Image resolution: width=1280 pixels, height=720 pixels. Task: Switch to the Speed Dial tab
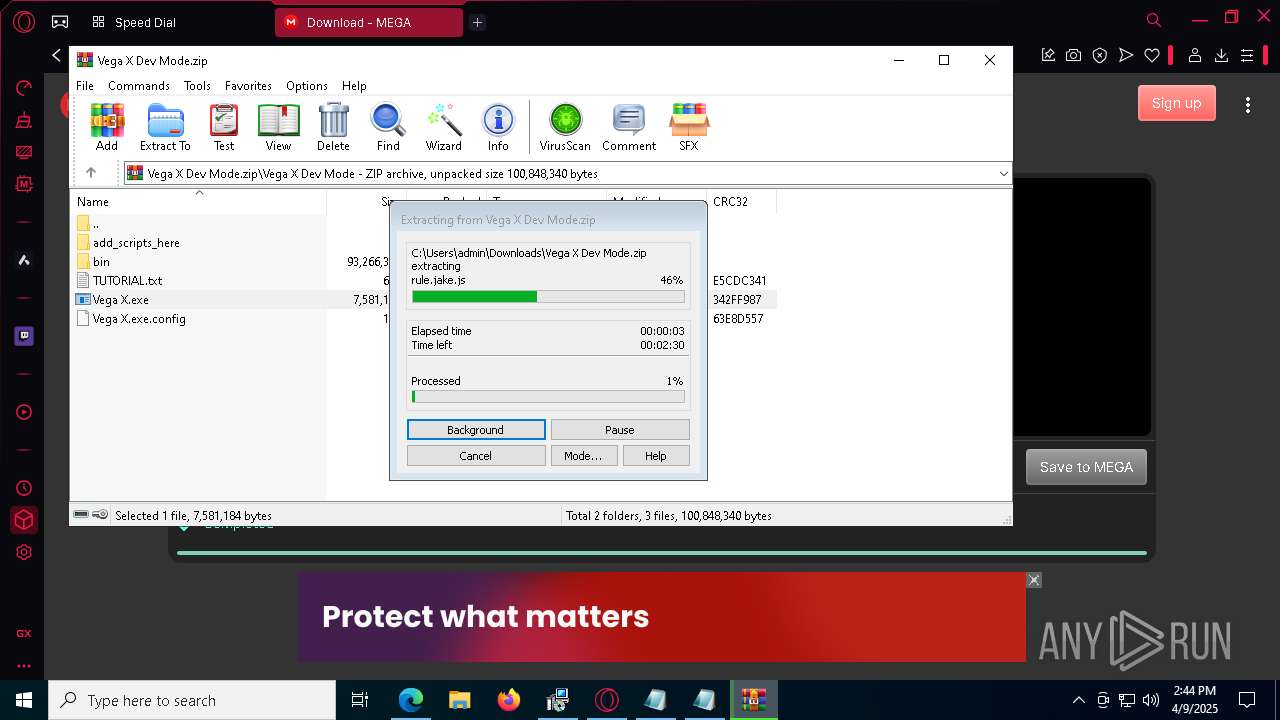pos(134,22)
